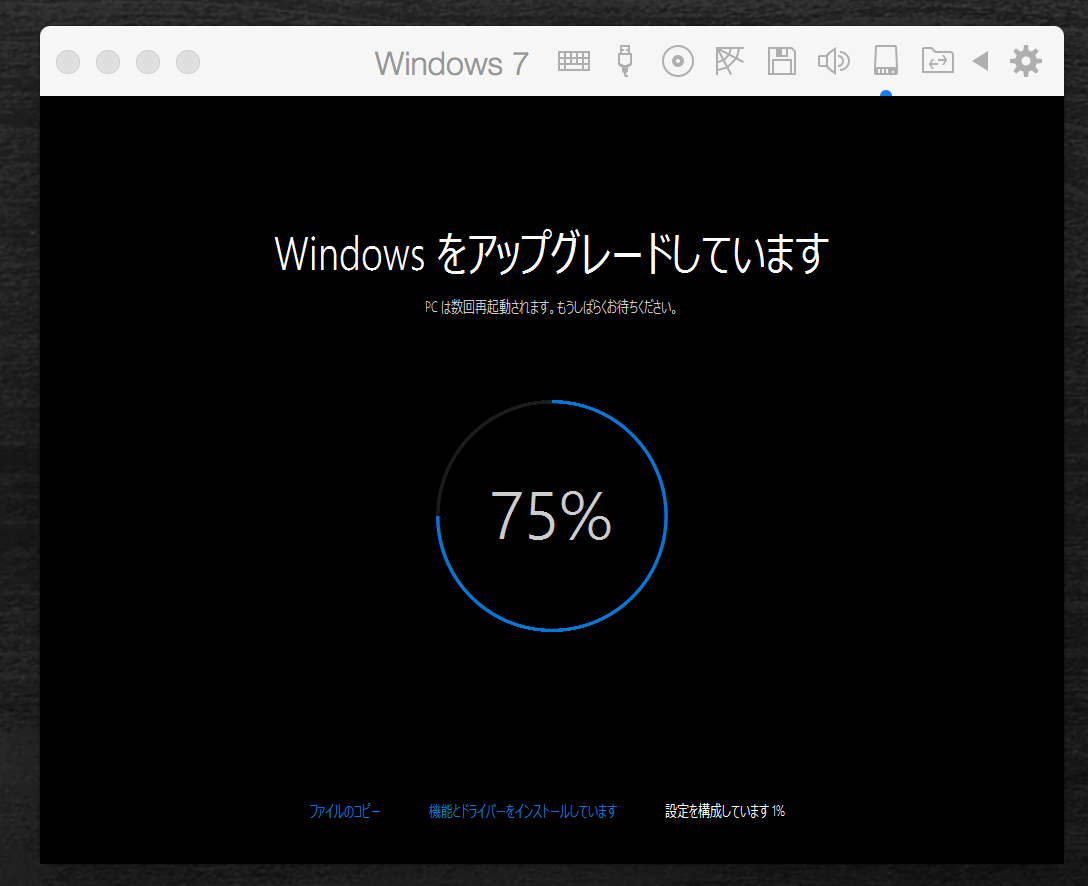Viewport: 1088px width, 886px height.
Task: Open the USB devices icon
Action: click(x=625, y=61)
